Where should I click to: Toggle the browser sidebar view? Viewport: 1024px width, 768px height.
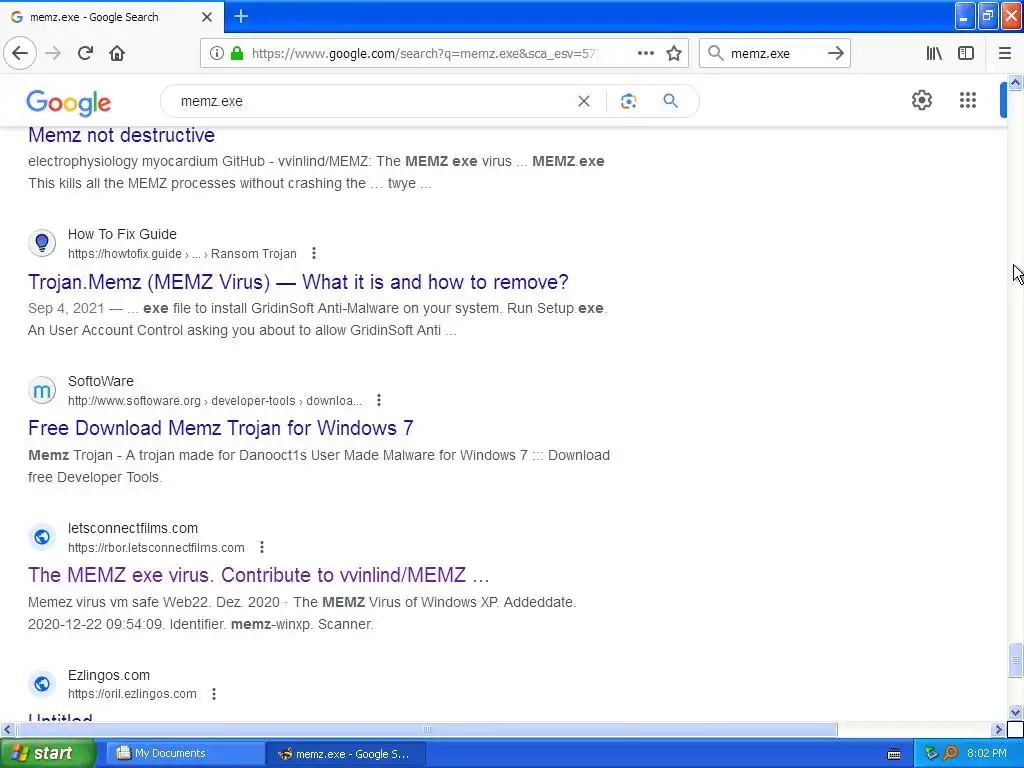(x=966, y=53)
